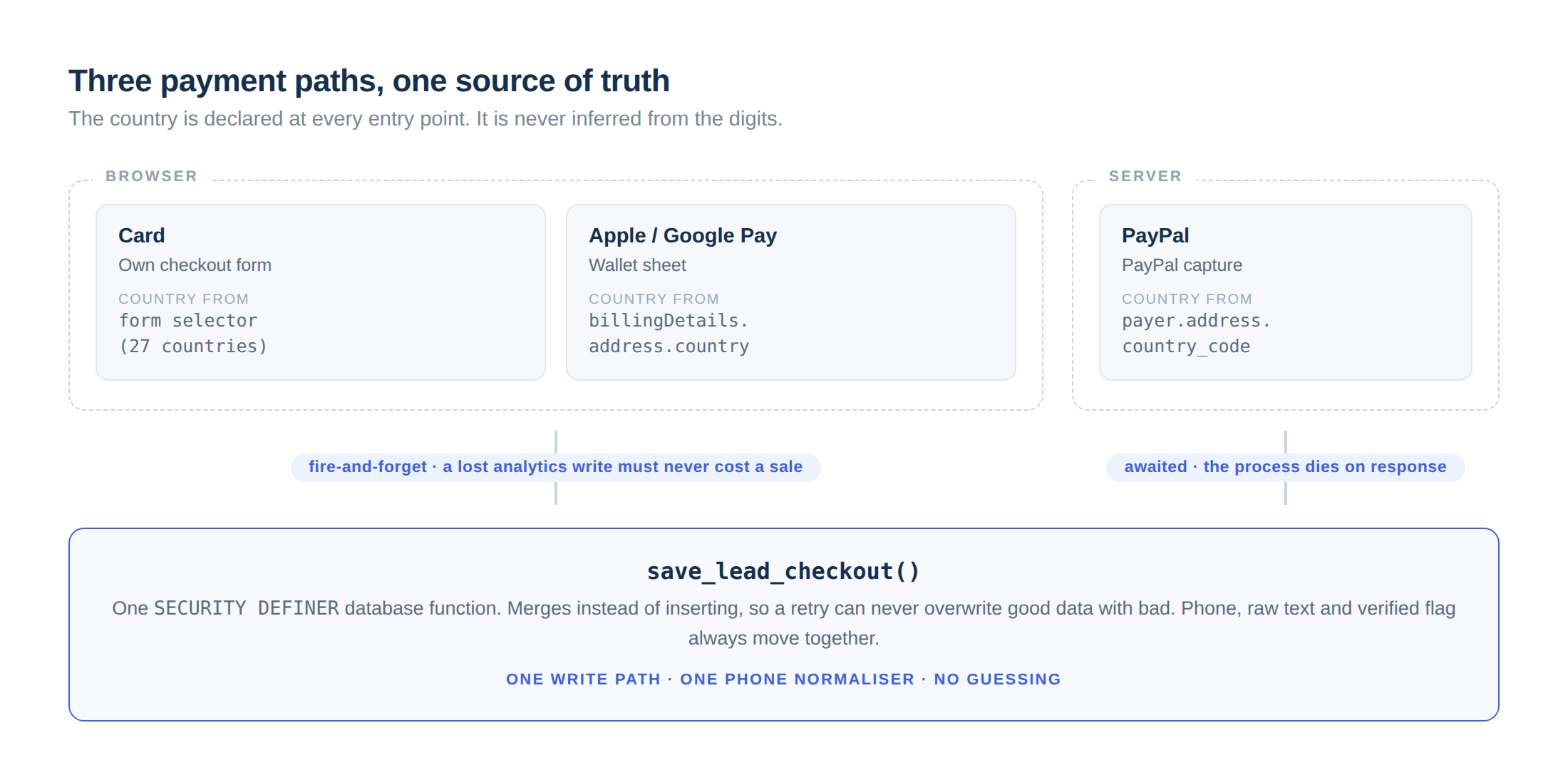Click the Own checkout form subtitle

[x=195, y=265]
